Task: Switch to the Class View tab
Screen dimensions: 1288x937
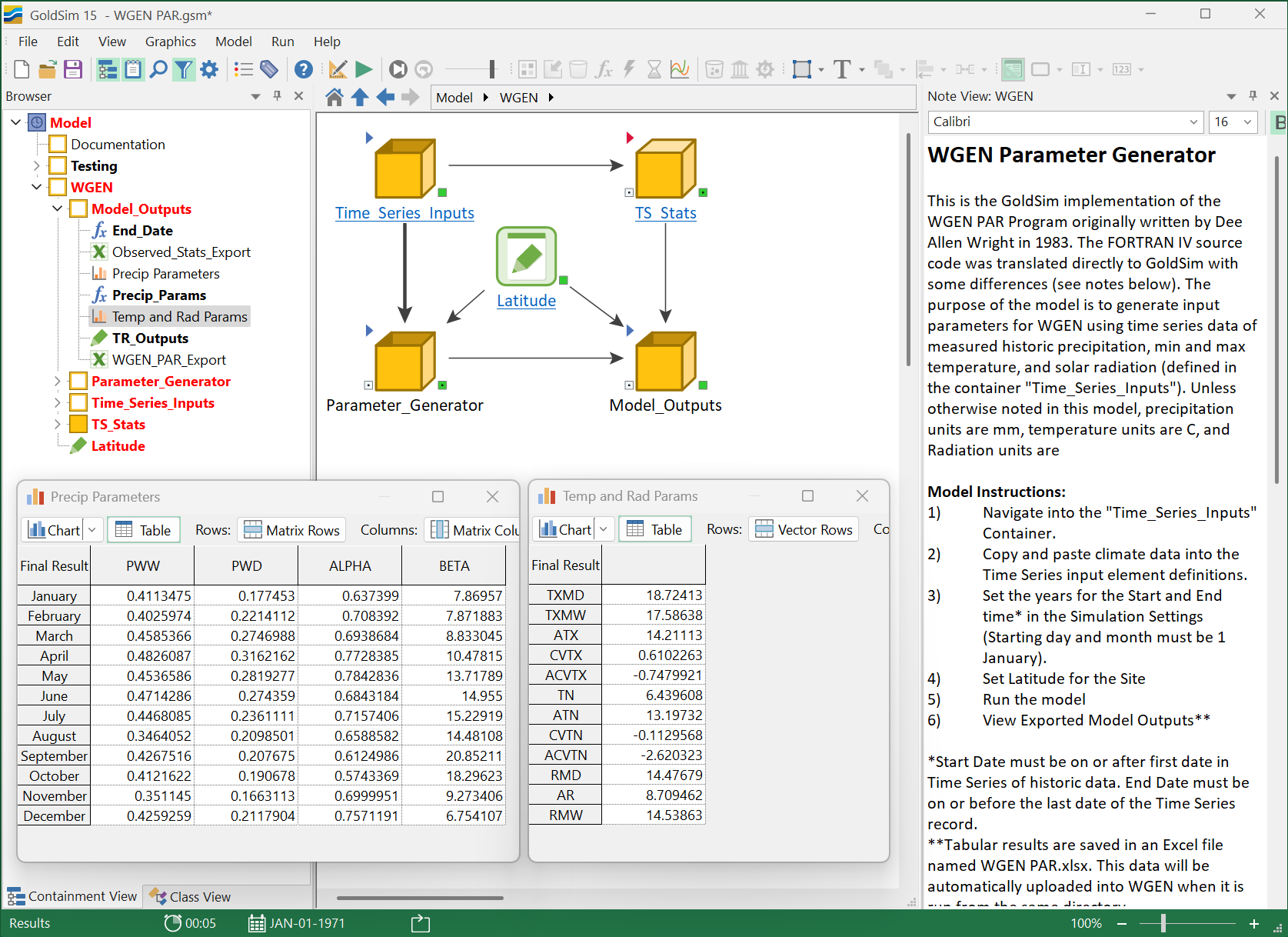Action: pyautogui.click(x=190, y=897)
